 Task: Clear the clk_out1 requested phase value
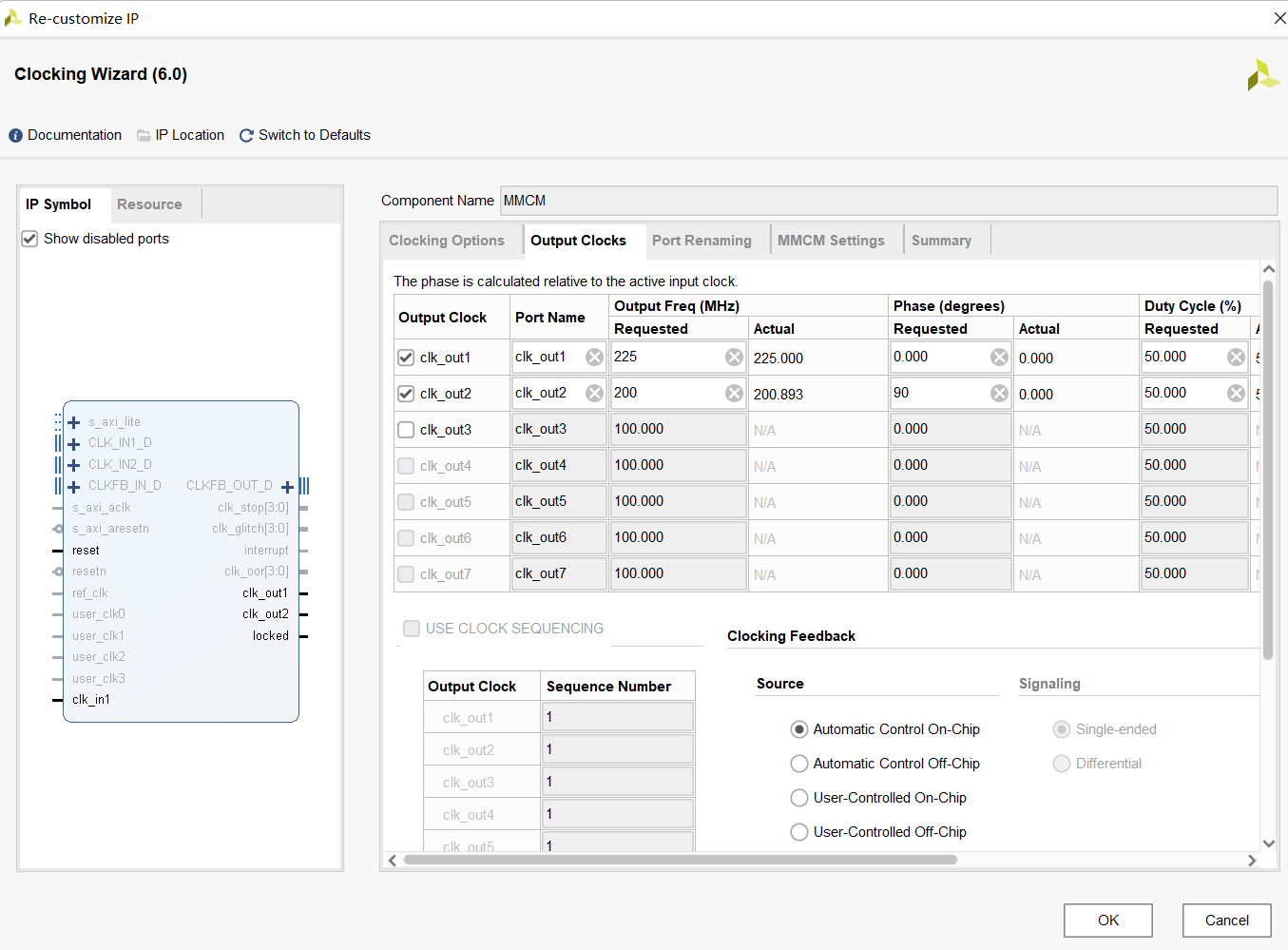click(999, 358)
